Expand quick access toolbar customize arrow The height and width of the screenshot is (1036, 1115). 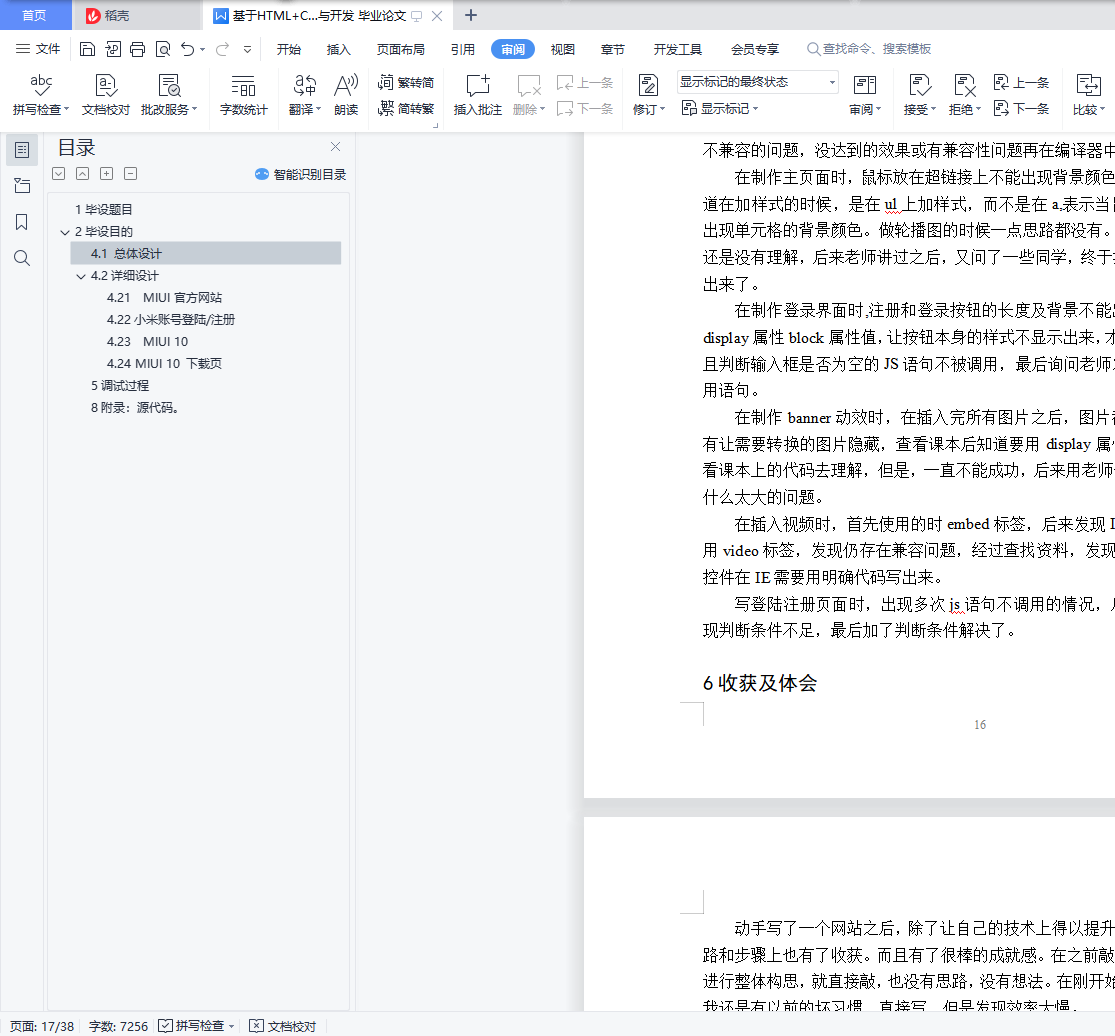click(x=247, y=49)
